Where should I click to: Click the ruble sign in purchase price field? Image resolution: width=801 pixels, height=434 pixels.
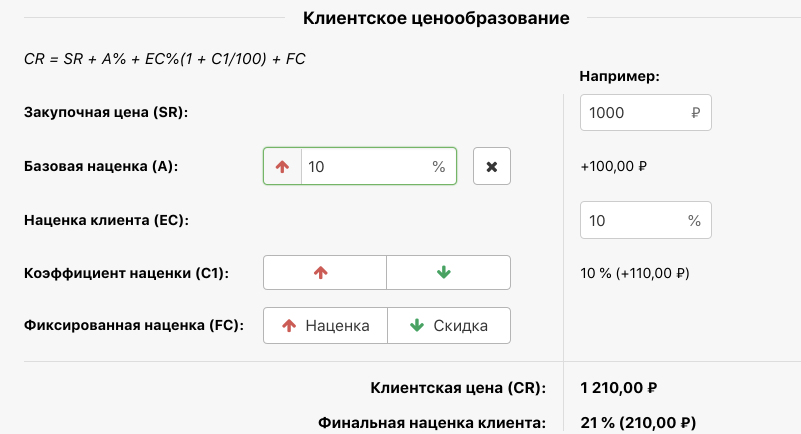(x=695, y=113)
